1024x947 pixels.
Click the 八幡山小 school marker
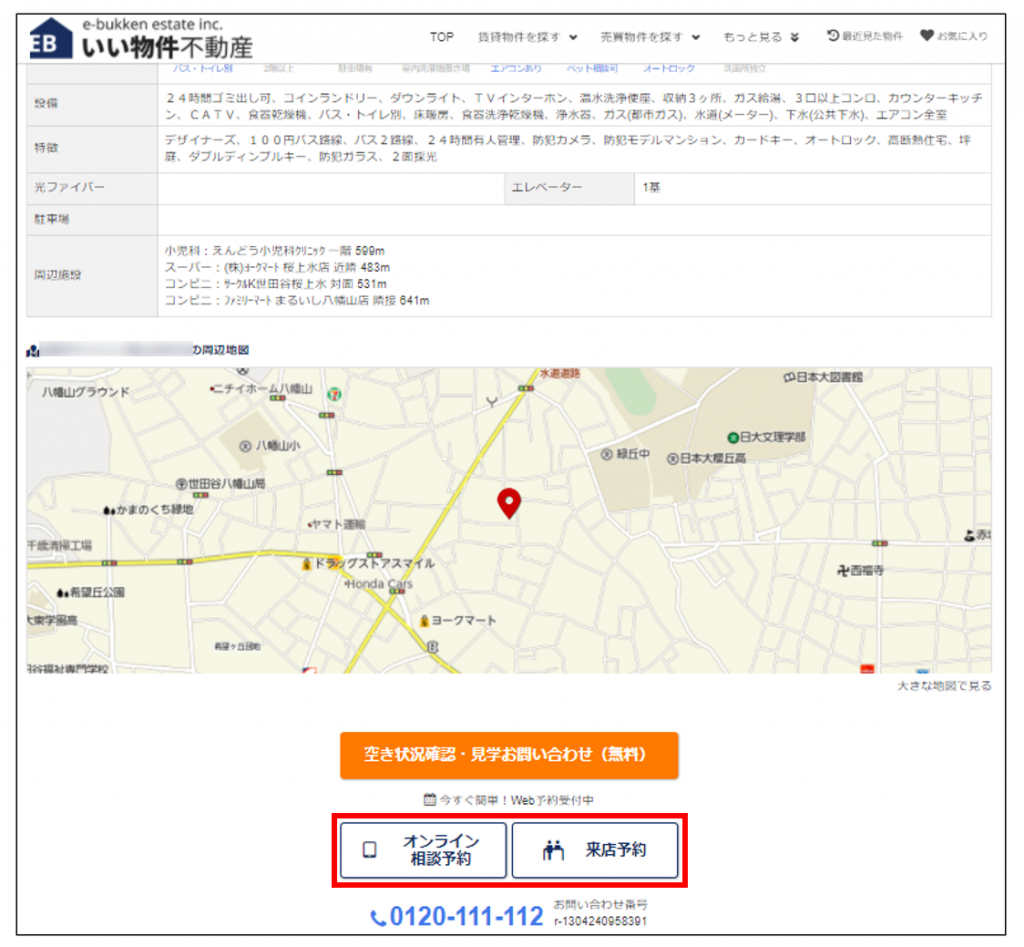(246, 445)
